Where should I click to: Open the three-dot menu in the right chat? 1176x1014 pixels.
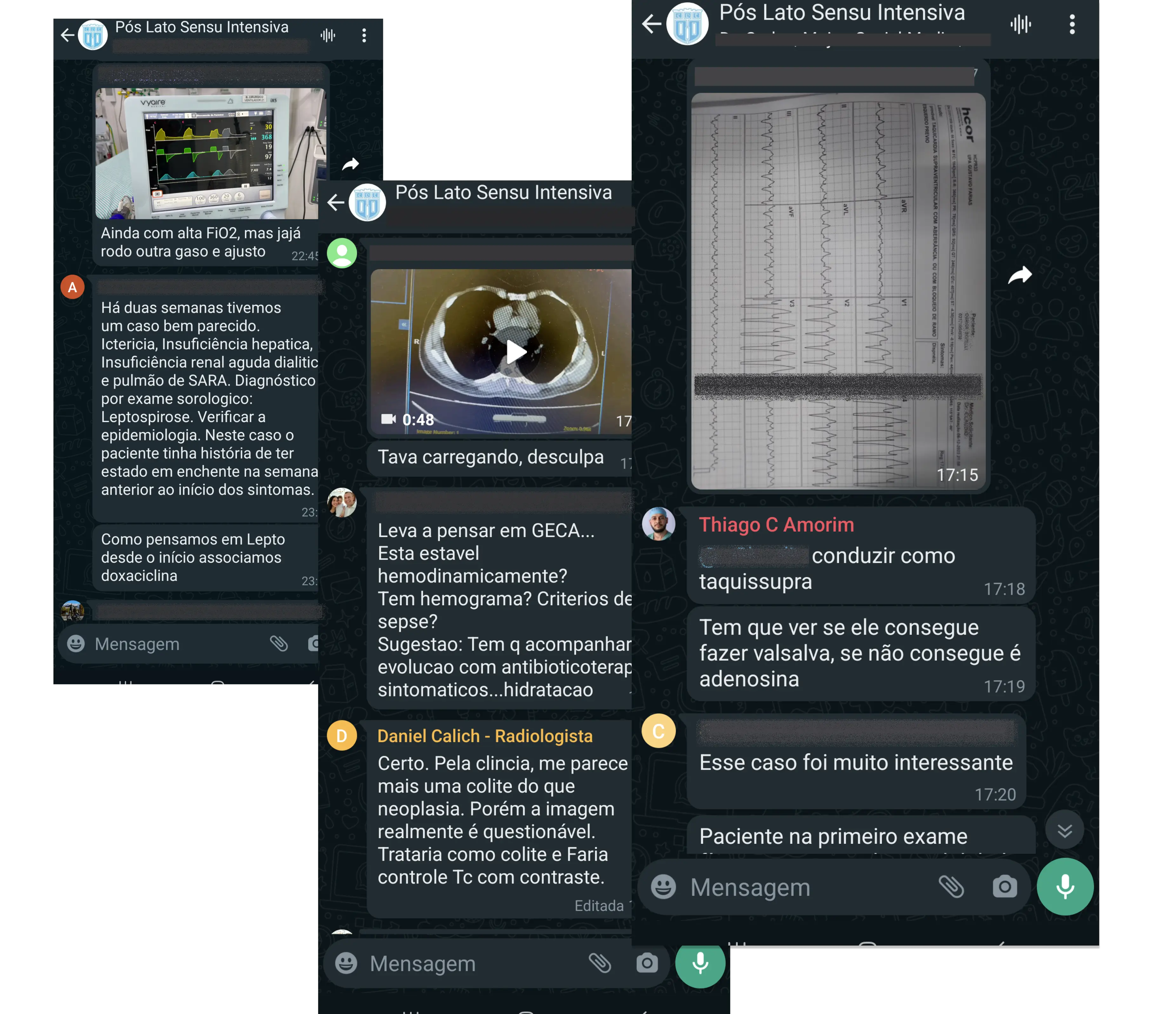[x=1072, y=24]
